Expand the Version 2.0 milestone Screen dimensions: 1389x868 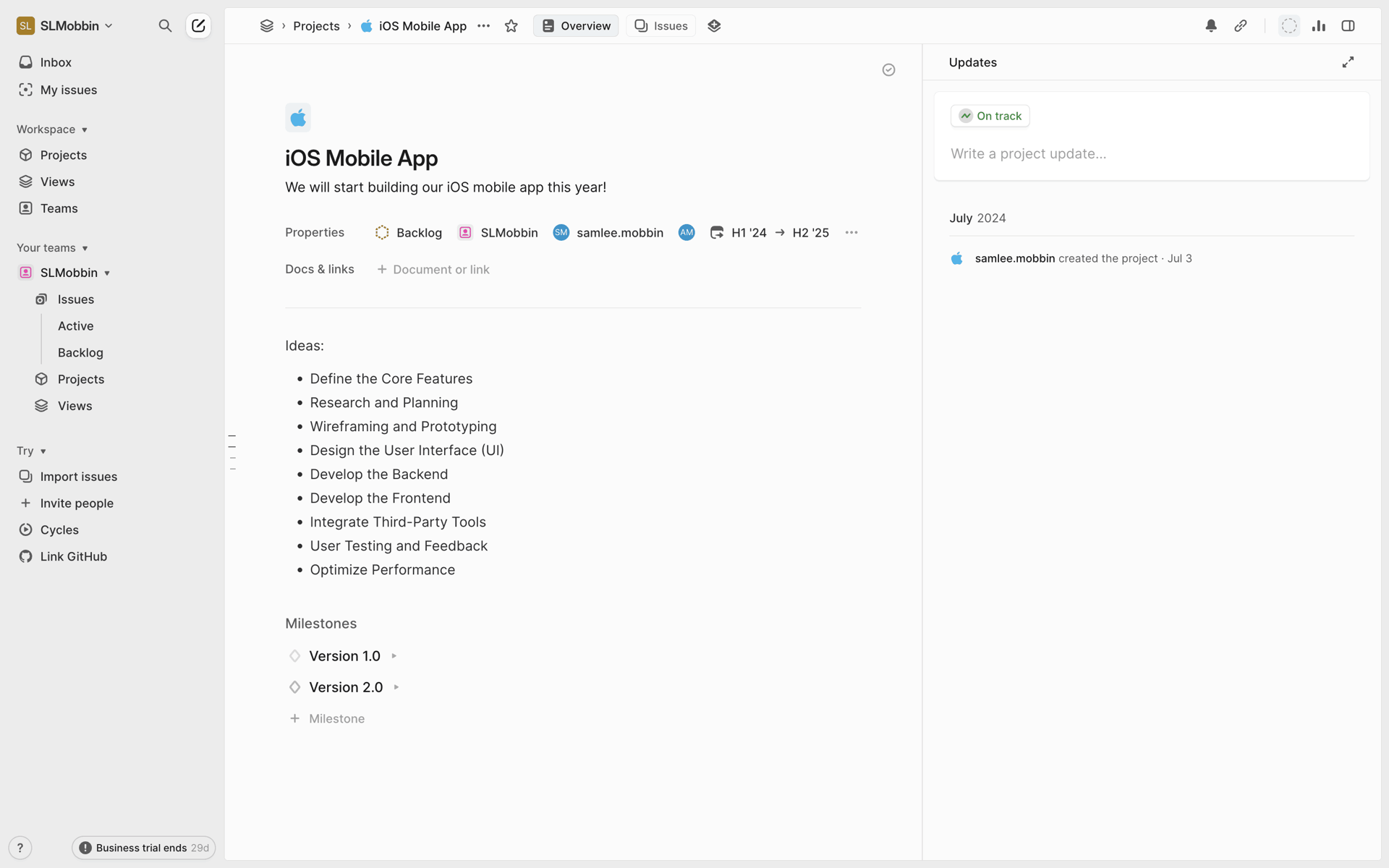396,687
